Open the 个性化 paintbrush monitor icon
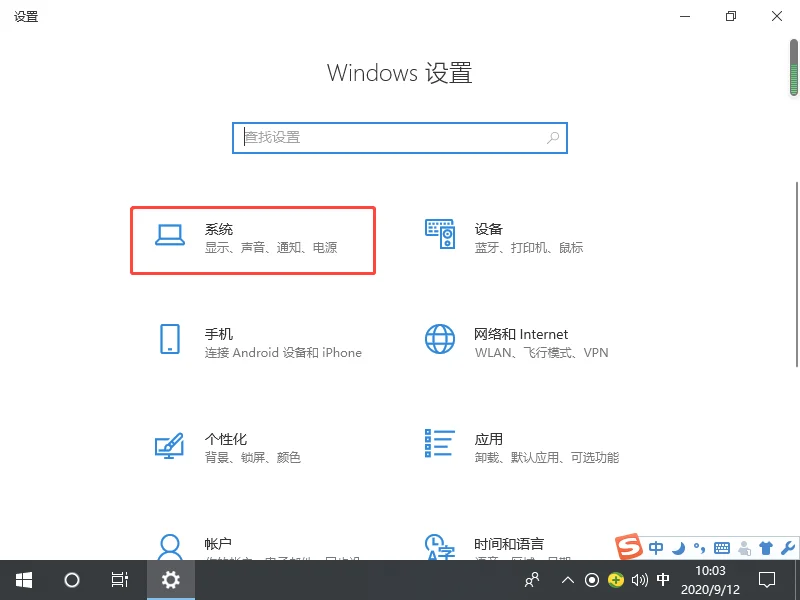The width and height of the screenshot is (800, 600). pos(169,445)
